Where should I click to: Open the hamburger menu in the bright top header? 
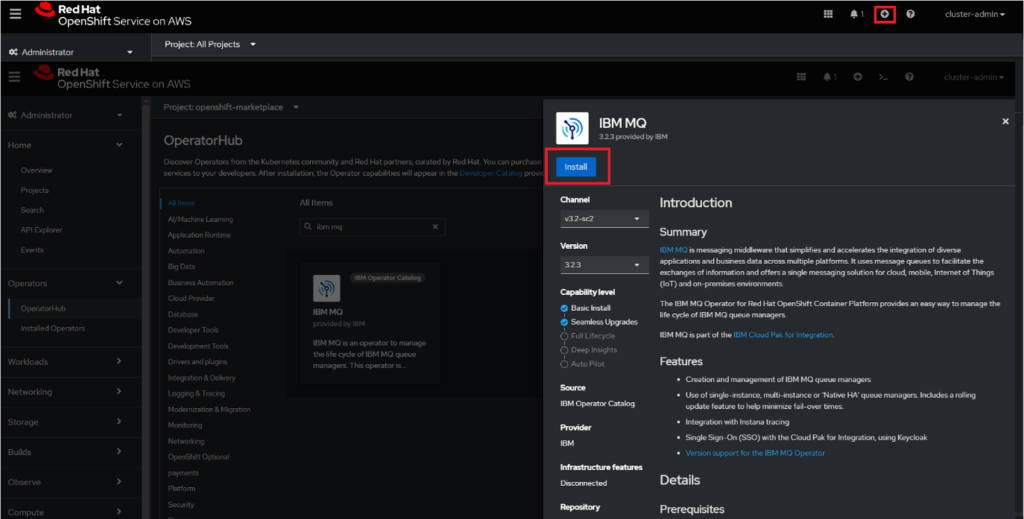(x=15, y=14)
